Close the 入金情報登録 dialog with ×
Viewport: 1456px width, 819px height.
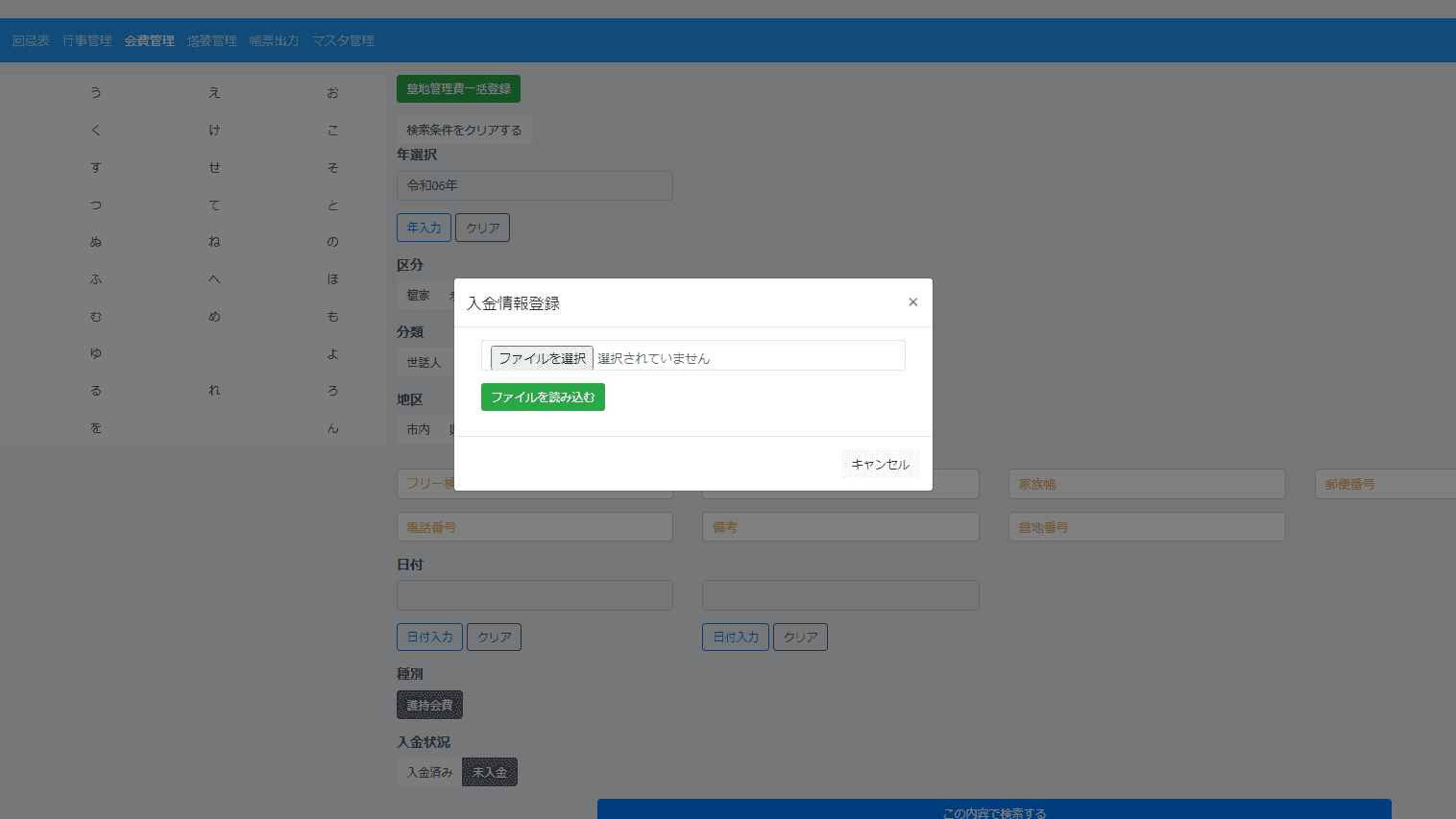(912, 302)
